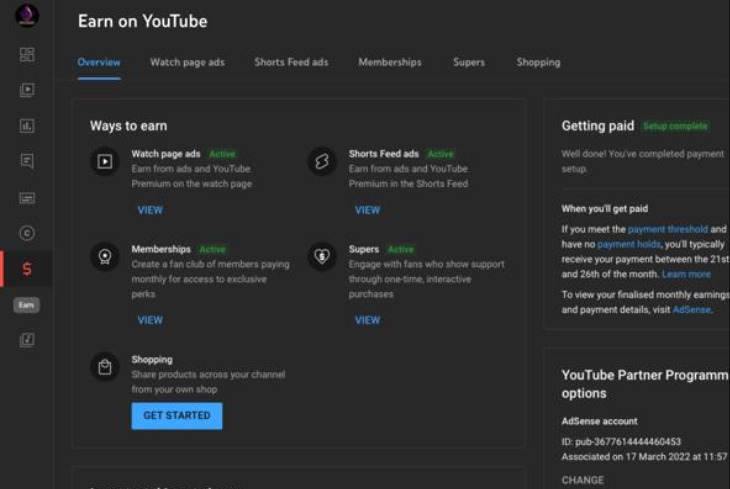Viewport: 730px width, 489px height.
Task: Open the Analytics chart icon in sidebar
Action: coord(27,126)
